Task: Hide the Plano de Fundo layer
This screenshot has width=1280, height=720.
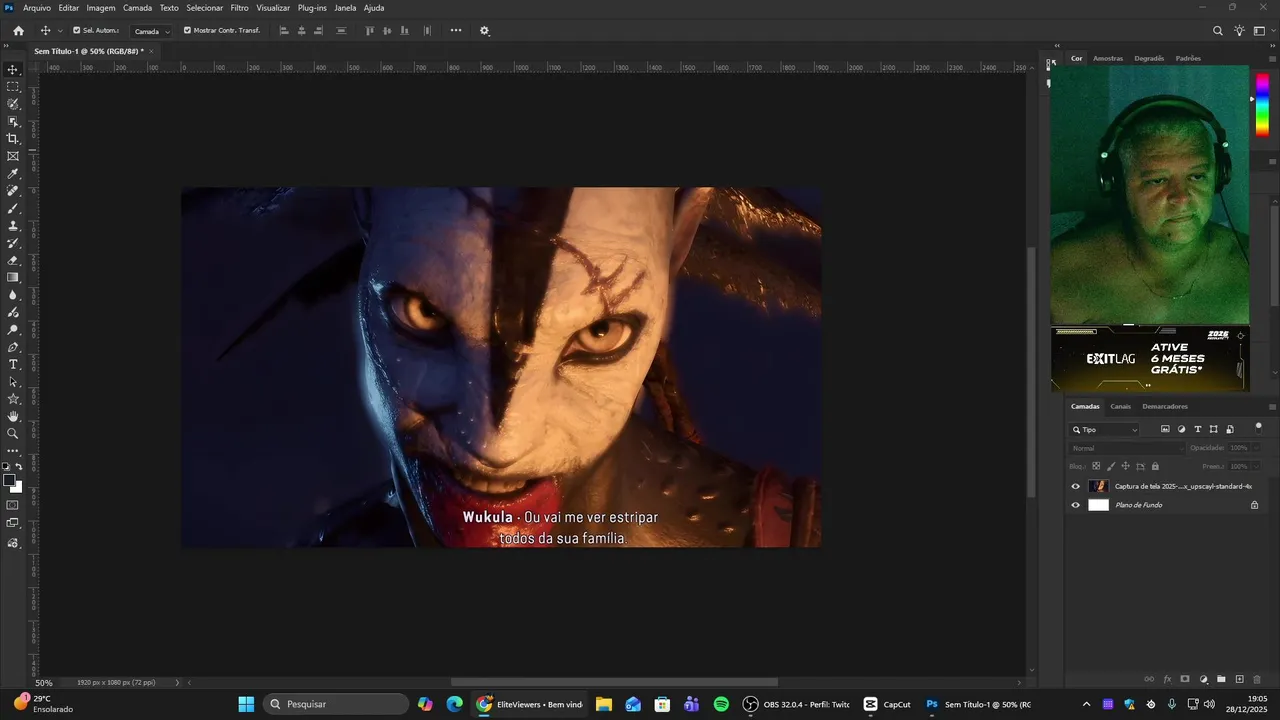Action: (x=1076, y=505)
